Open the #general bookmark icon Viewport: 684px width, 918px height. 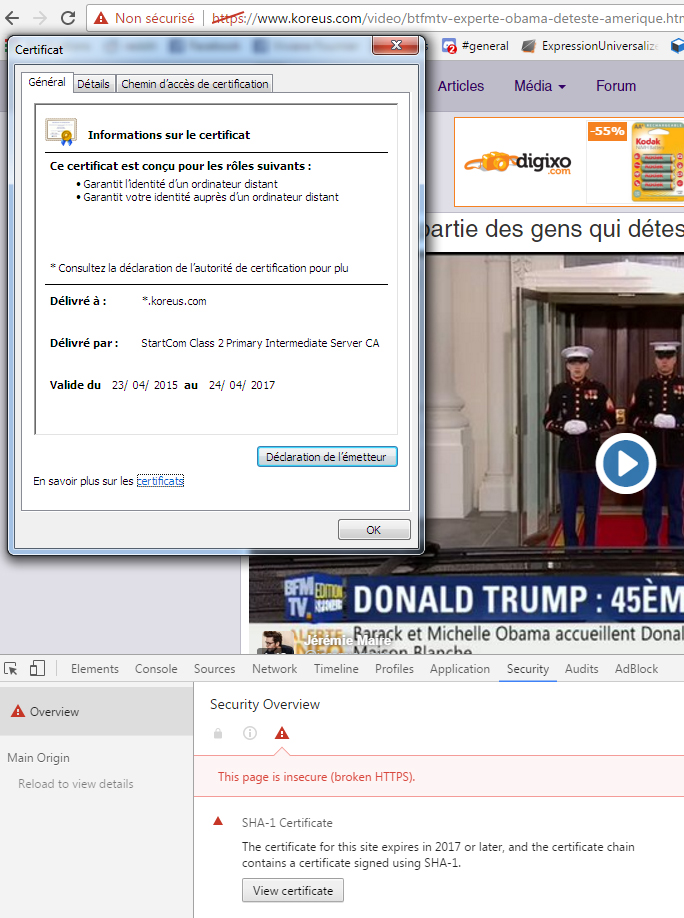[x=450, y=46]
